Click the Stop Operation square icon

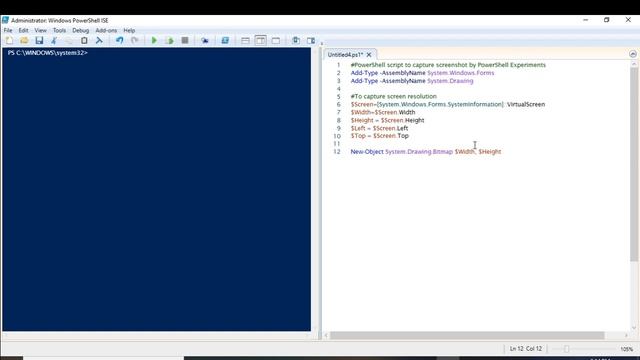[x=185, y=40]
